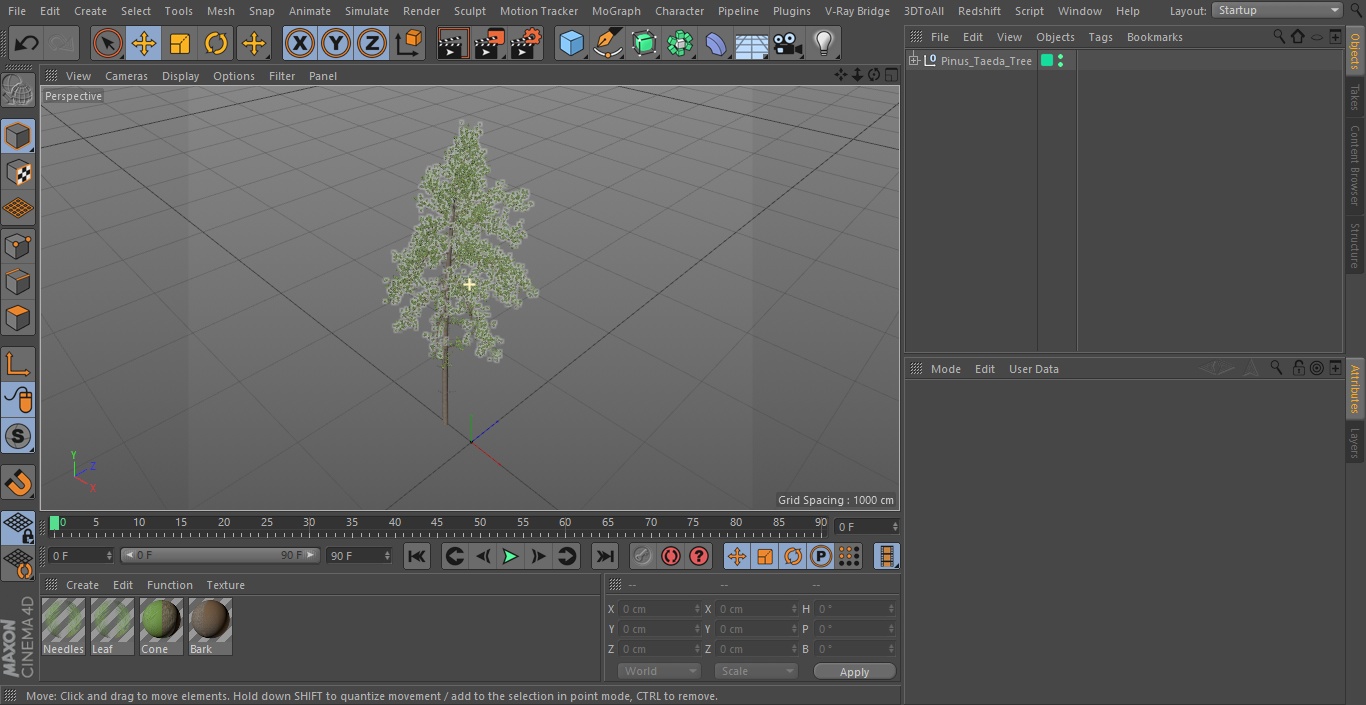
Task: Open the Simulate menu
Action: click(366, 11)
